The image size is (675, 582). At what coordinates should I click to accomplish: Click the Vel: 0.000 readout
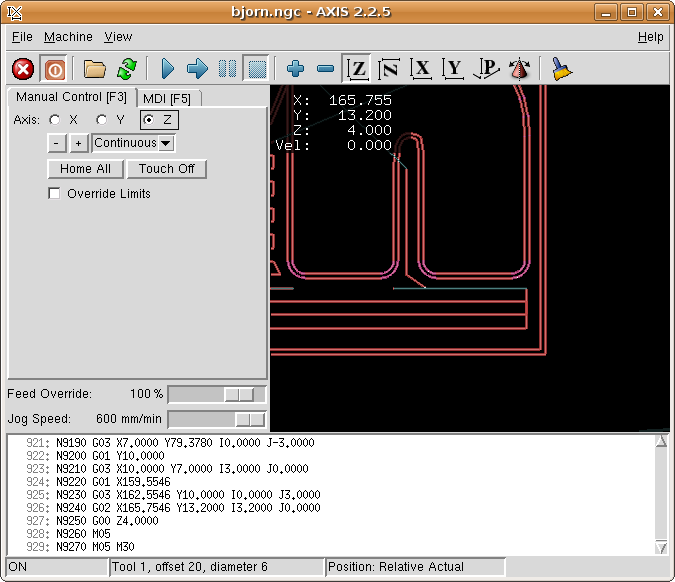(334, 145)
